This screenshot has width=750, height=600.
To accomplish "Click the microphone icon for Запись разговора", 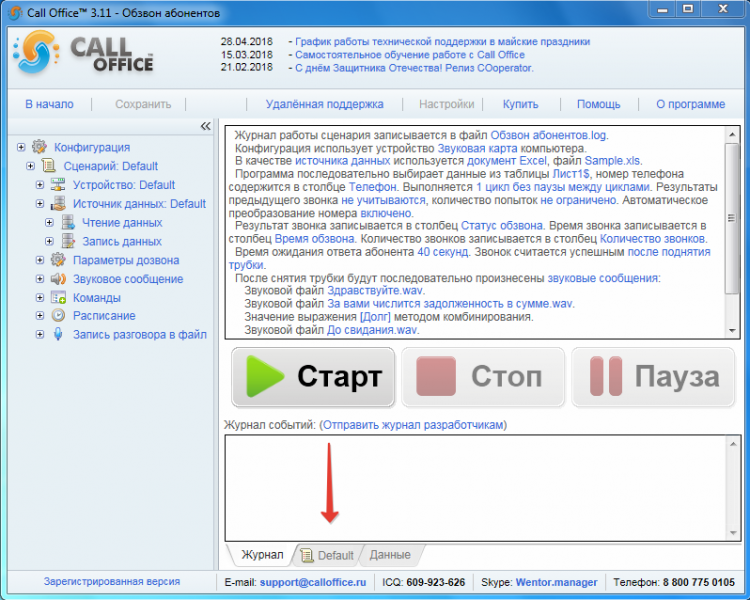I will click(x=58, y=334).
